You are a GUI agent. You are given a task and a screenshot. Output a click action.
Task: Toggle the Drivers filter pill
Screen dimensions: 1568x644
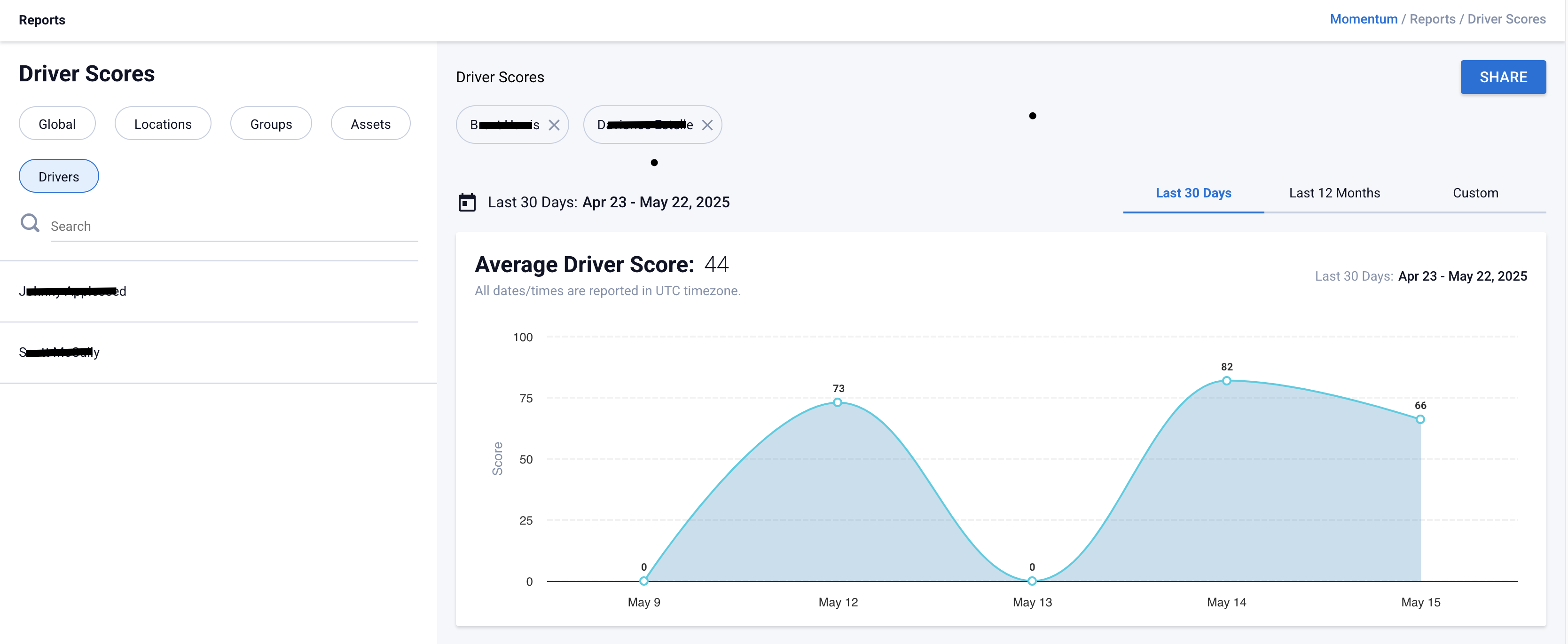point(58,177)
